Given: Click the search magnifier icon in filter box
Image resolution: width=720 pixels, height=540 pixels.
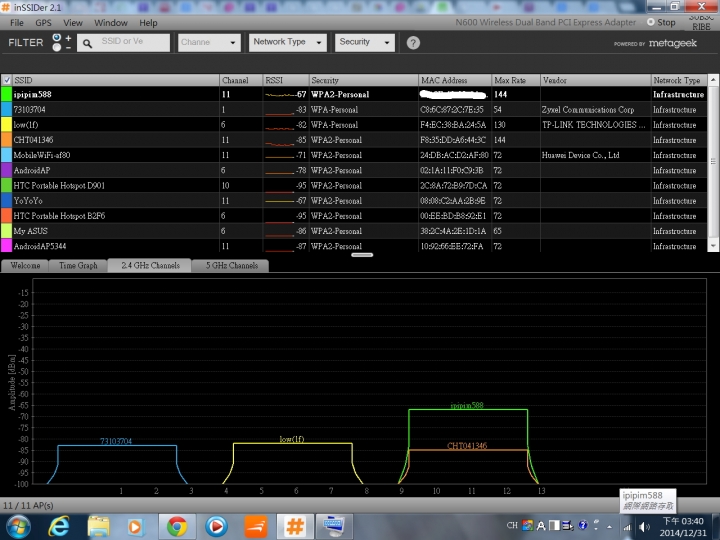Looking at the screenshot, I should 87,44.
